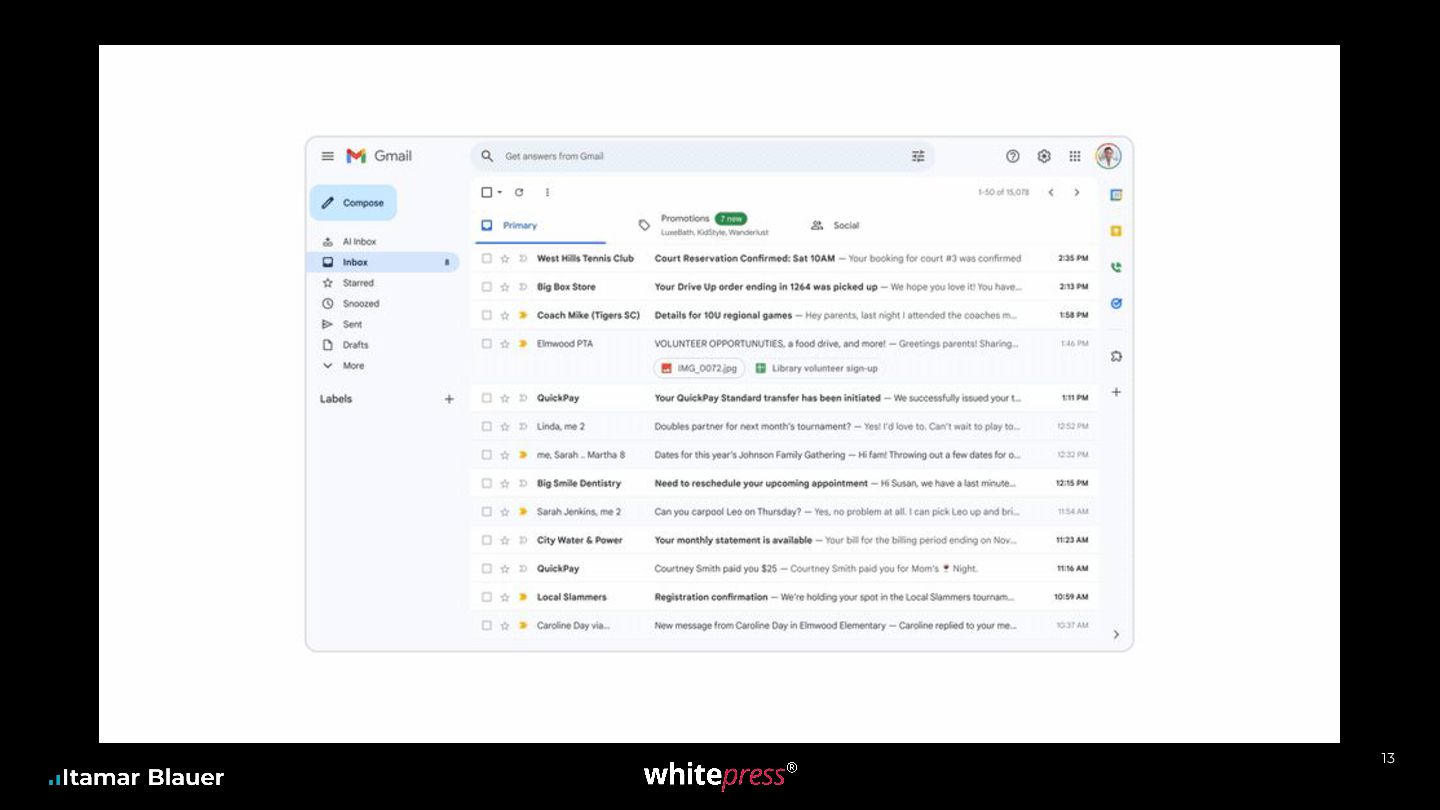This screenshot has width=1440, height=810.
Task: Click the Compose button
Action: 353,203
